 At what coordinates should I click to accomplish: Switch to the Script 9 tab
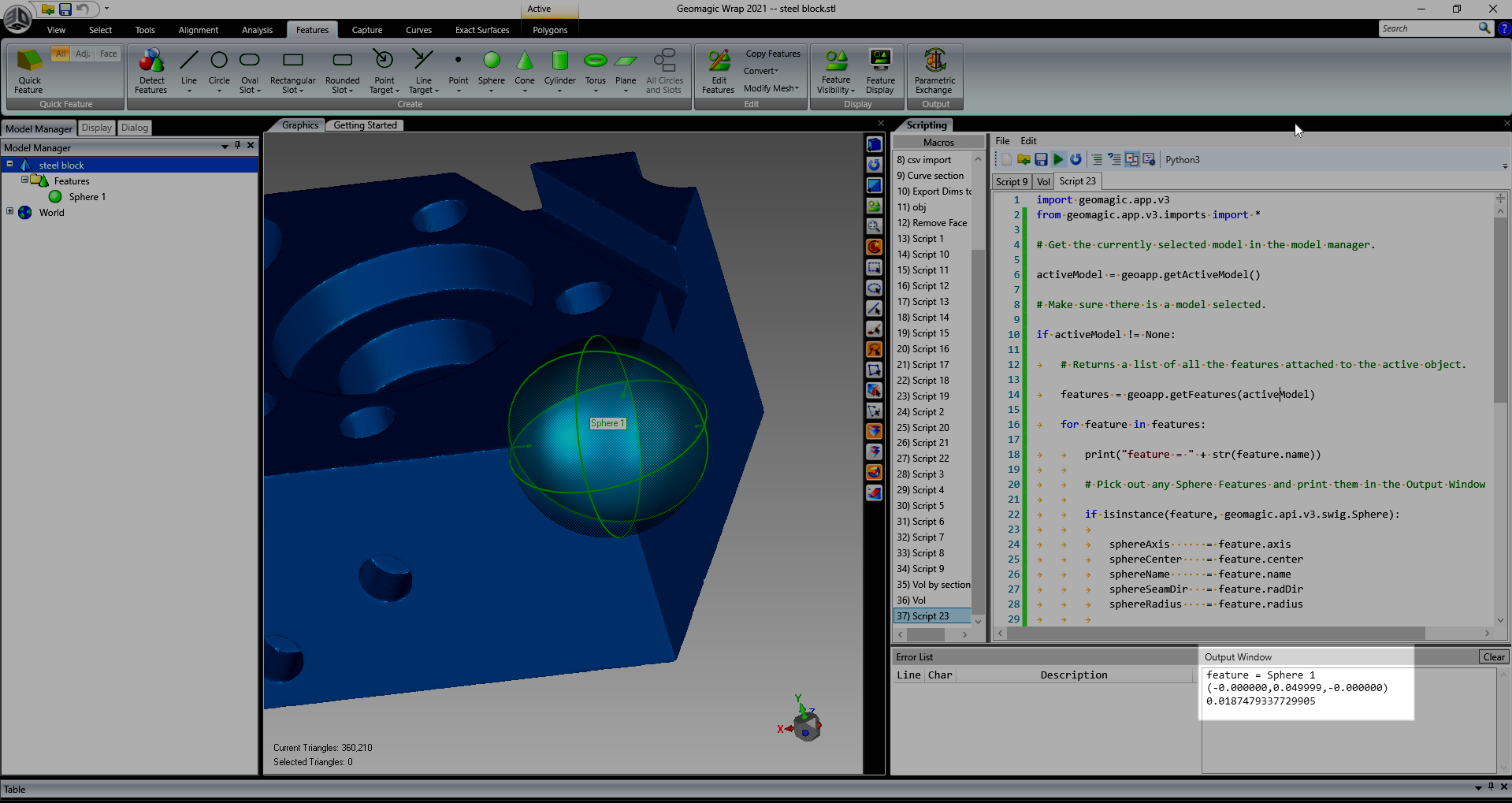point(1011,181)
